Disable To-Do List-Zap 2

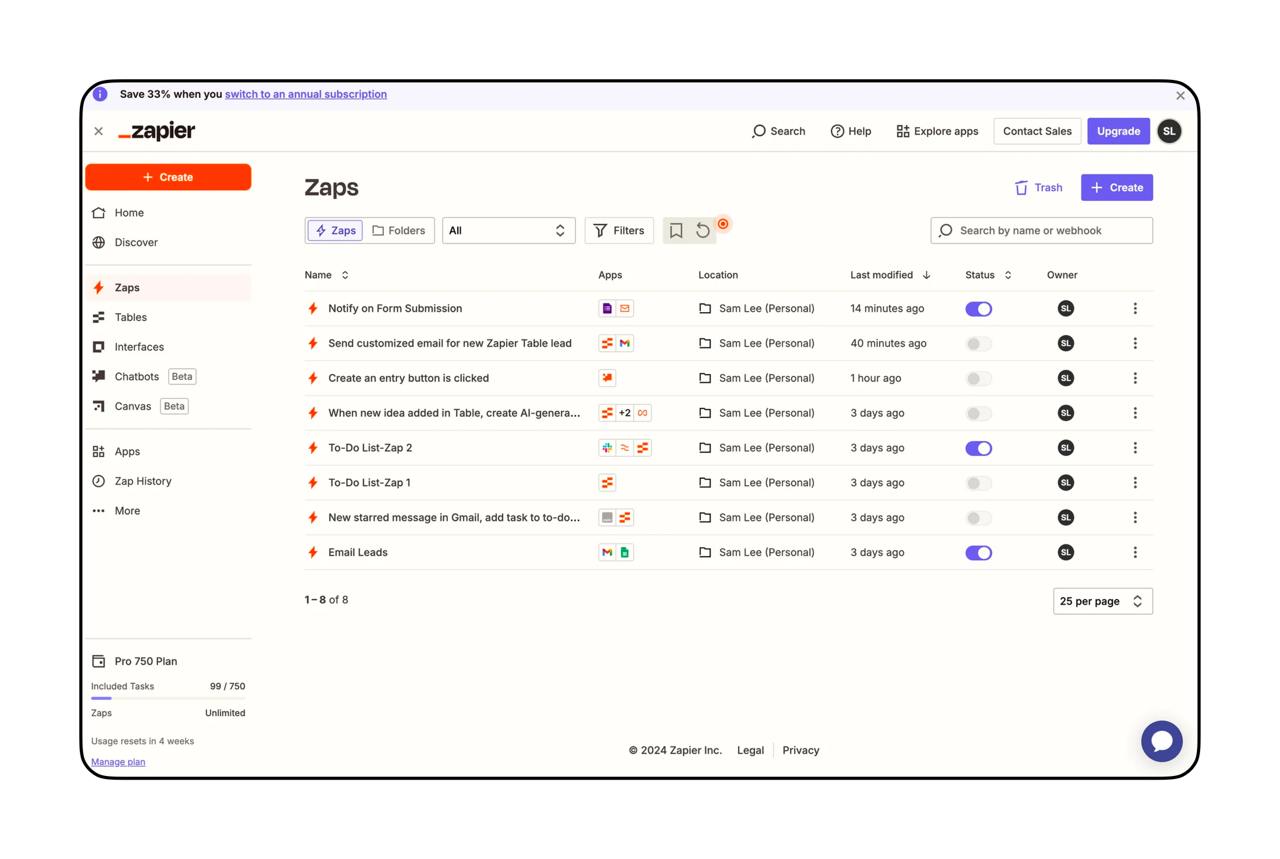click(979, 448)
